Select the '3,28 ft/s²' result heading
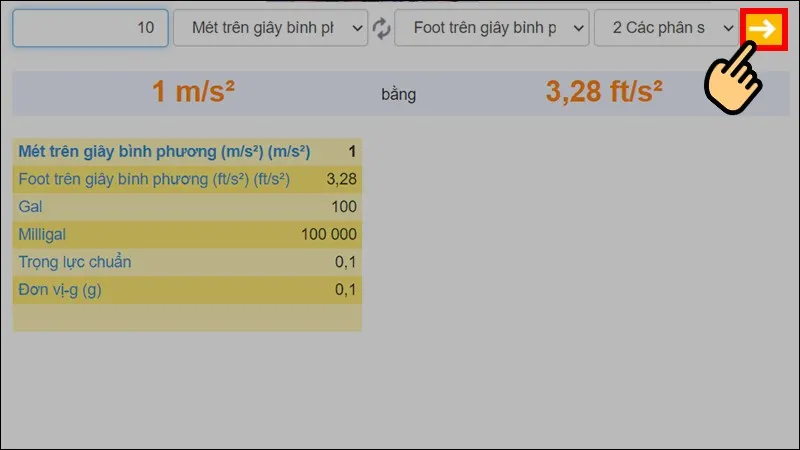The height and width of the screenshot is (450, 800). click(x=604, y=92)
